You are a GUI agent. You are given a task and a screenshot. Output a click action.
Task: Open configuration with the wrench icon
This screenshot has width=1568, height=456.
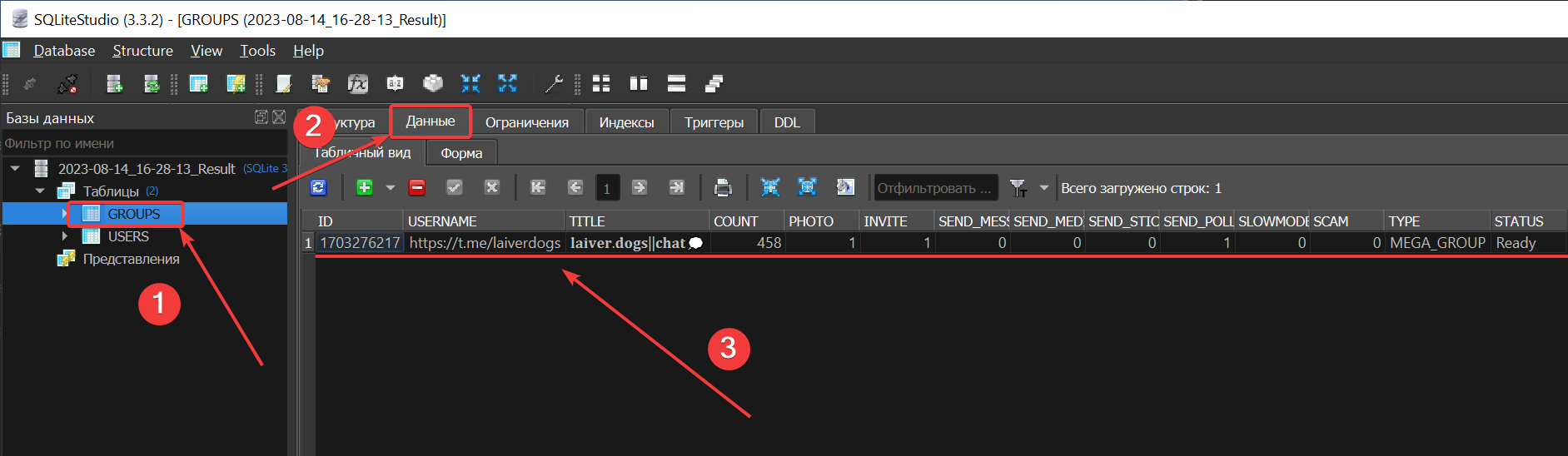click(x=553, y=83)
